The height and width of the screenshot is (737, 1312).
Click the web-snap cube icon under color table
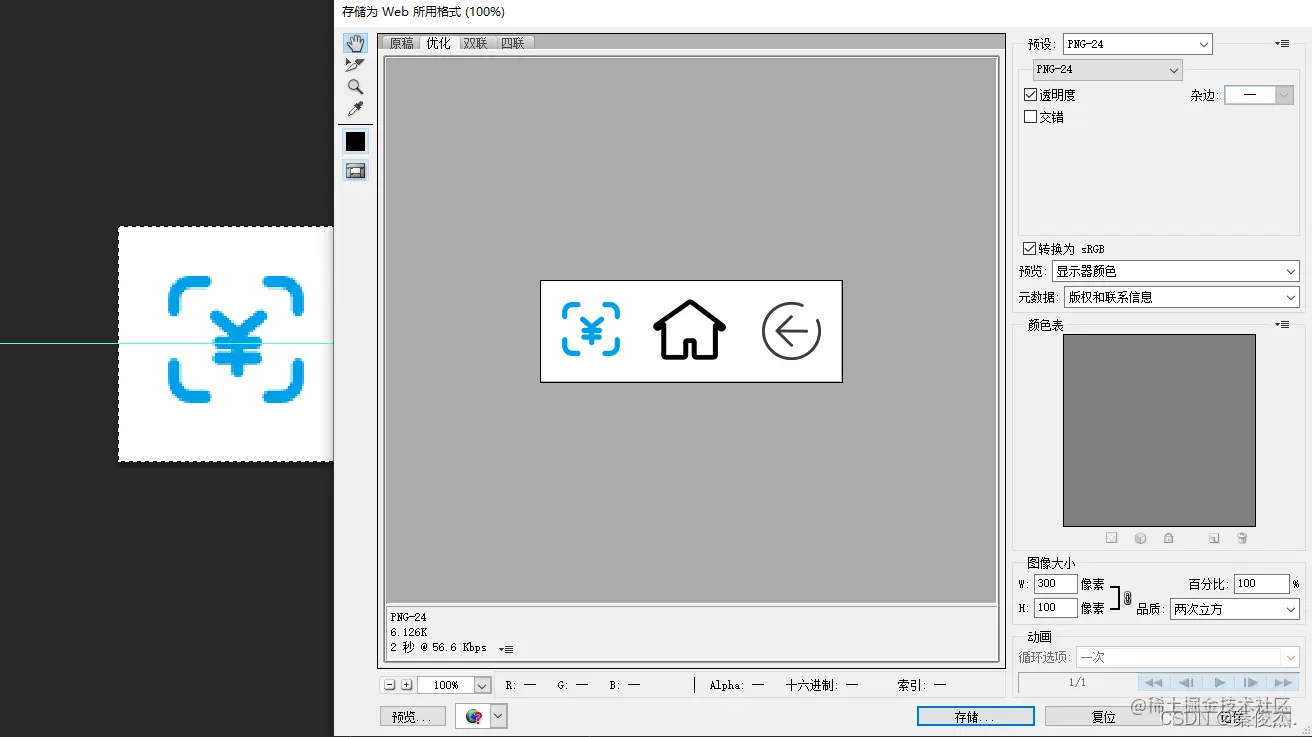1140,538
